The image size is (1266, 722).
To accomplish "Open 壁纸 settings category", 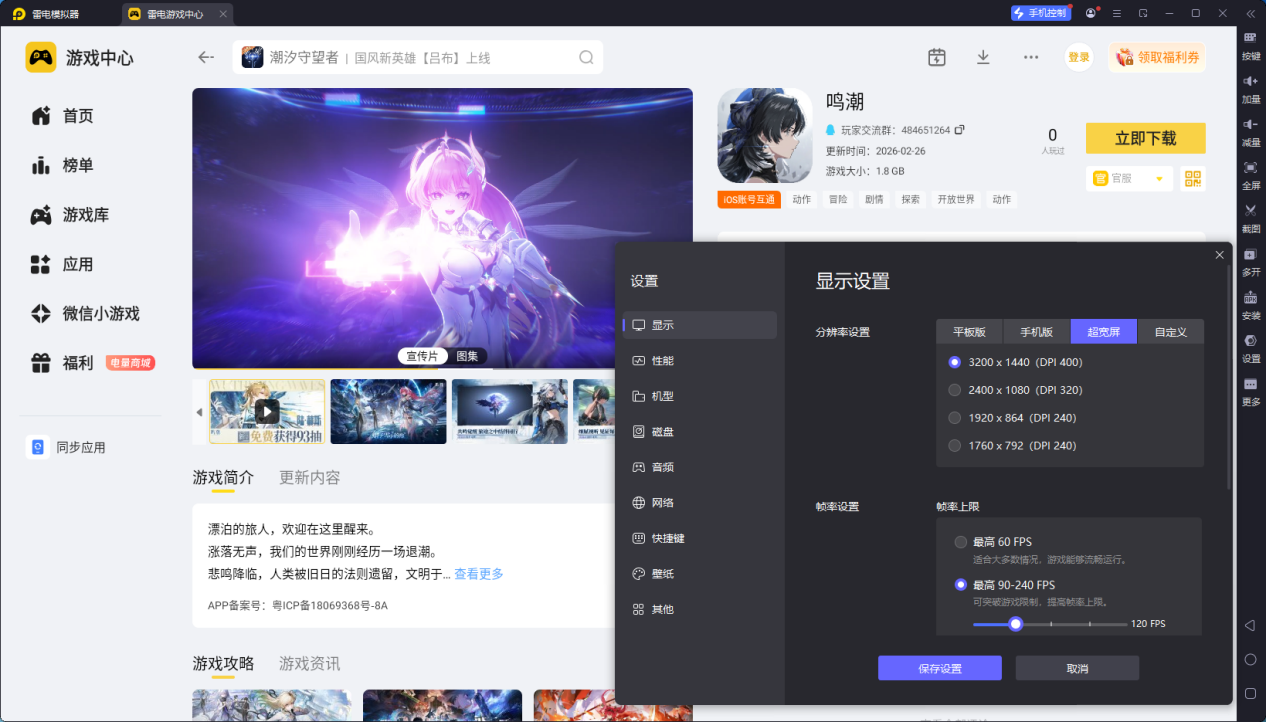I will coord(699,574).
